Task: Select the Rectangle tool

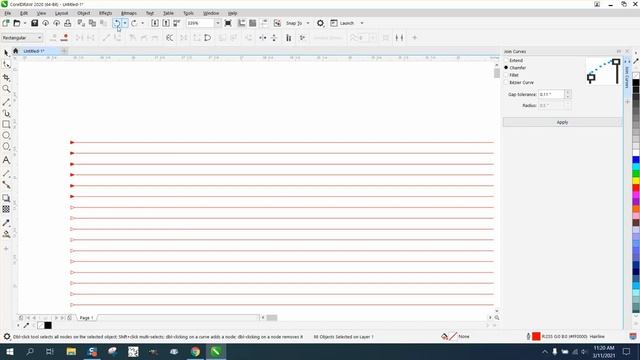Action: tap(6, 124)
